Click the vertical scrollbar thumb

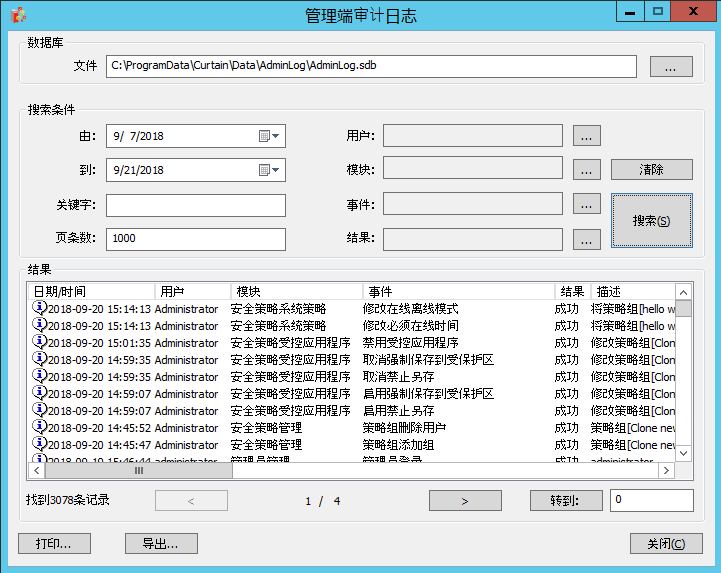tap(683, 309)
